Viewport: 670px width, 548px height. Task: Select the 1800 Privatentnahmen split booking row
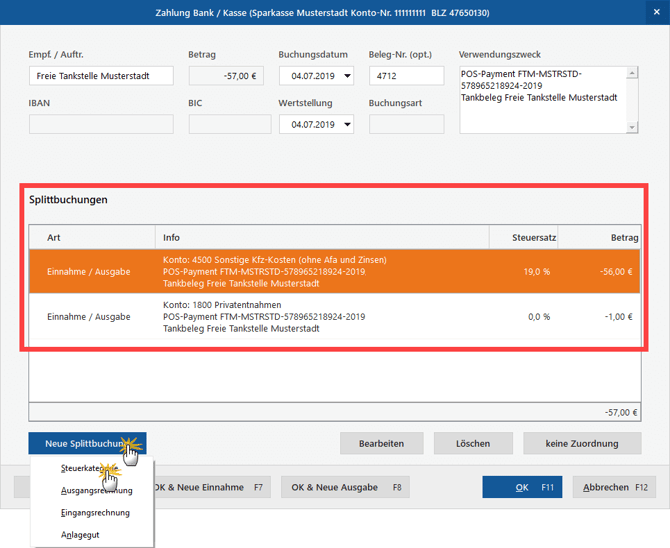click(334, 317)
